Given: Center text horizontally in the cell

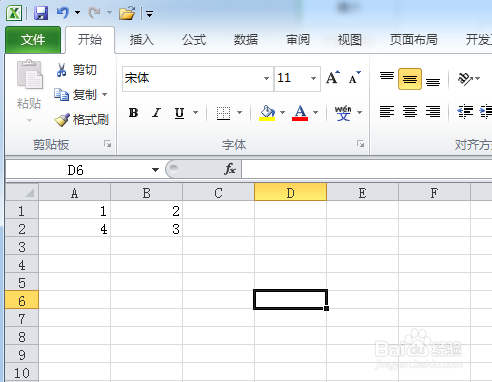Looking at the screenshot, I should point(410,112).
